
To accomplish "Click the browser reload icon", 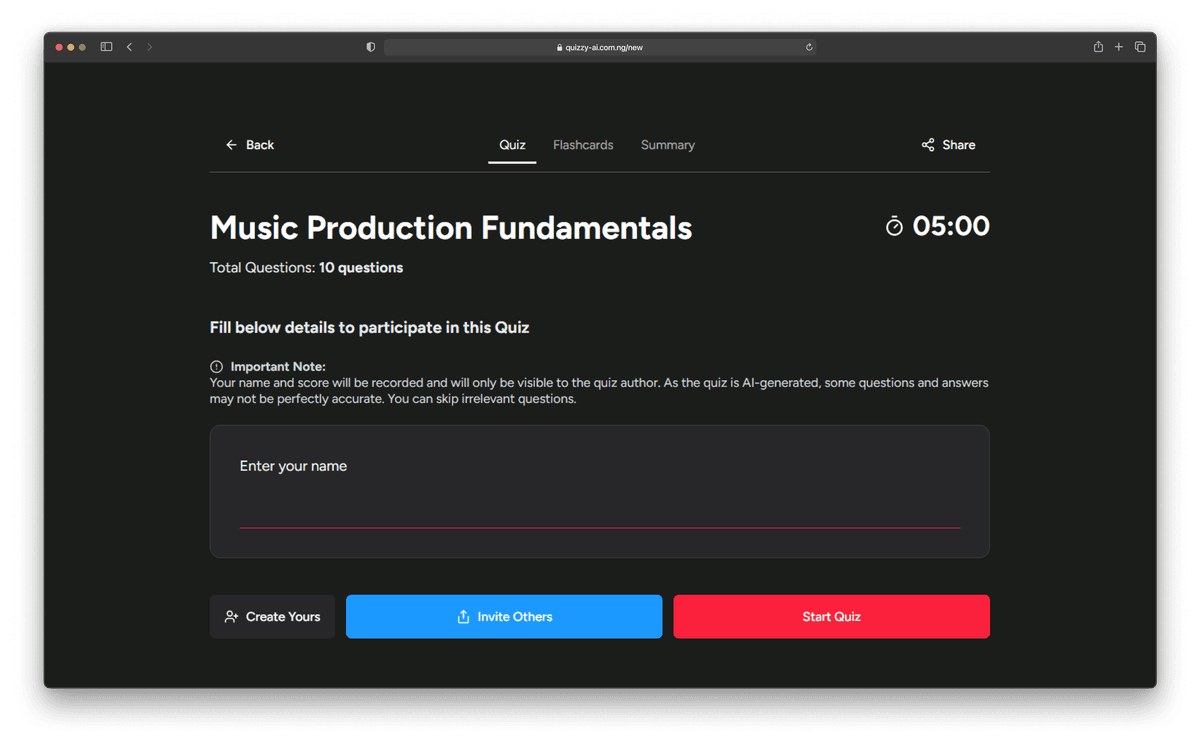I will click(809, 47).
